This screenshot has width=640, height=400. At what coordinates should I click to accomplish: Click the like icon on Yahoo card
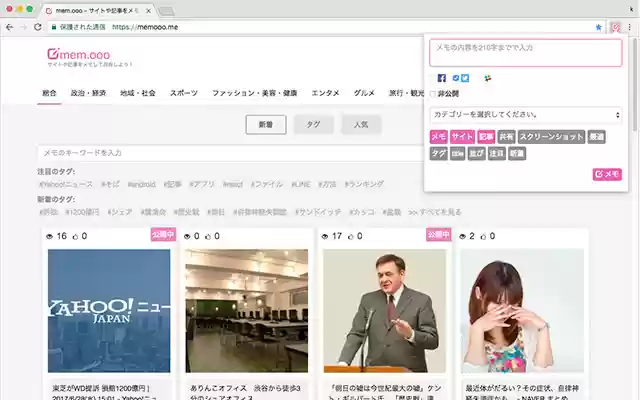[x=75, y=236]
